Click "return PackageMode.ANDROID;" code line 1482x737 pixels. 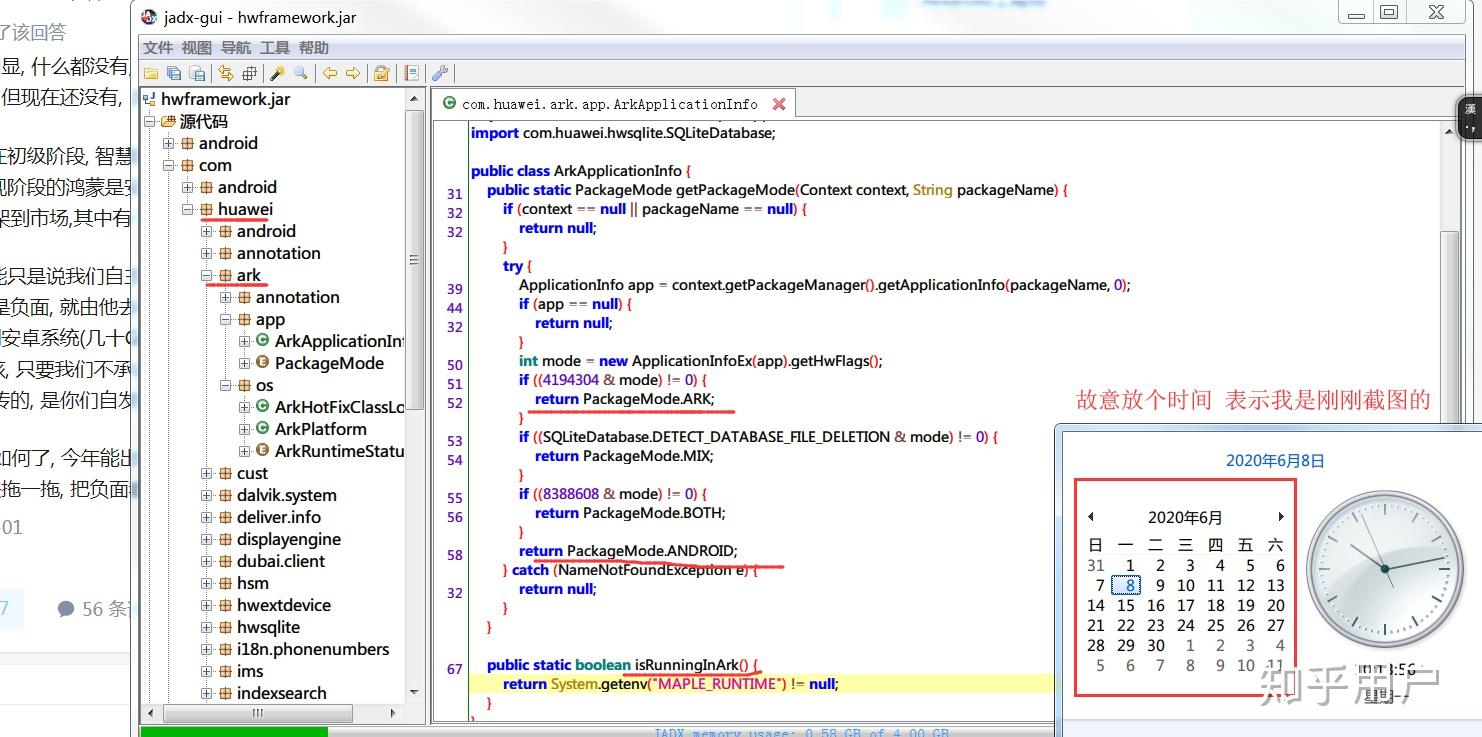coord(628,551)
